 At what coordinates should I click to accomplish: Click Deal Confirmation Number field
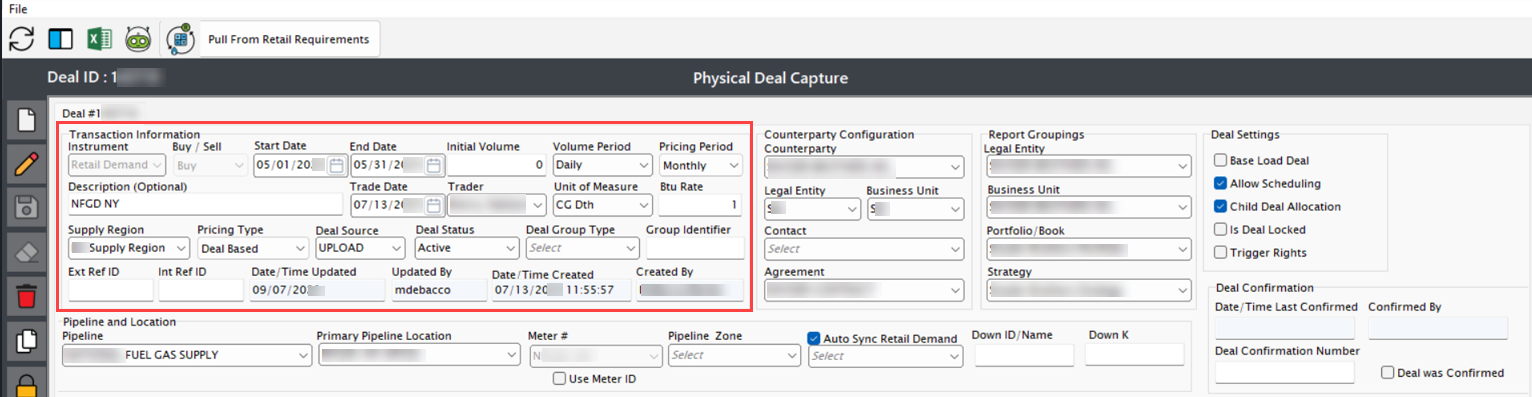(1284, 372)
